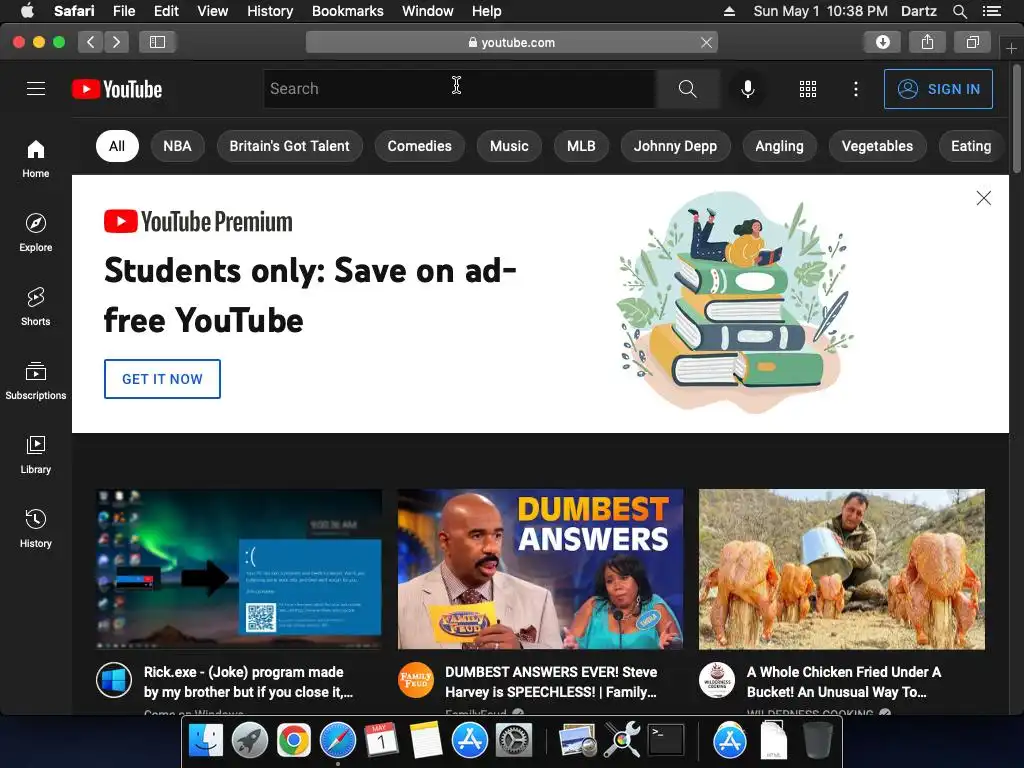Open the three-dot settings menu
Image resolution: width=1024 pixels, height=768 pixels.
[x=856, y=89]
